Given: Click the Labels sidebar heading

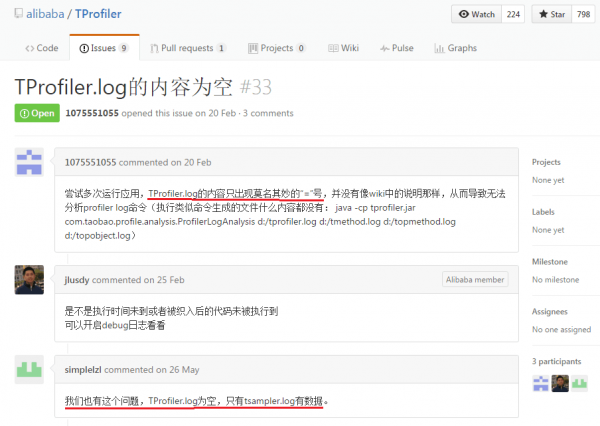Looking at the screenshot, I should [x=543, y=212].
